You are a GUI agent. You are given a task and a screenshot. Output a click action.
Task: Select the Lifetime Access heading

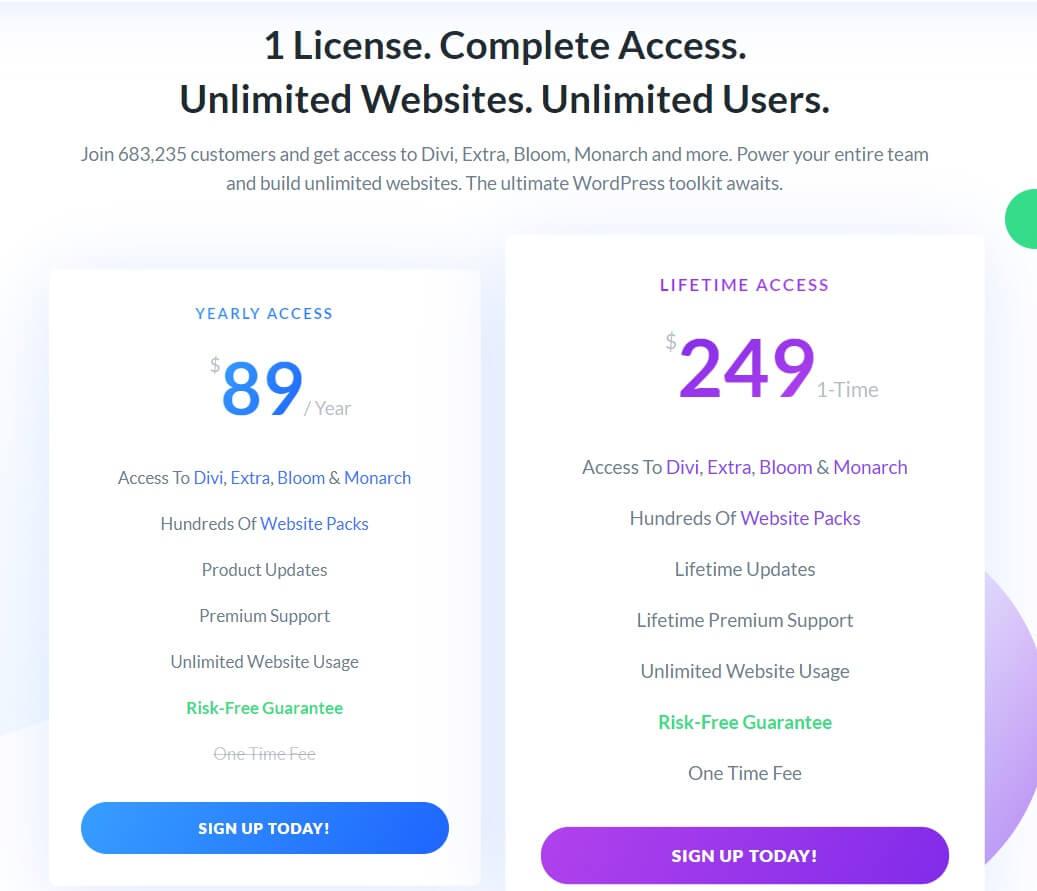click(x=745, y=285)
